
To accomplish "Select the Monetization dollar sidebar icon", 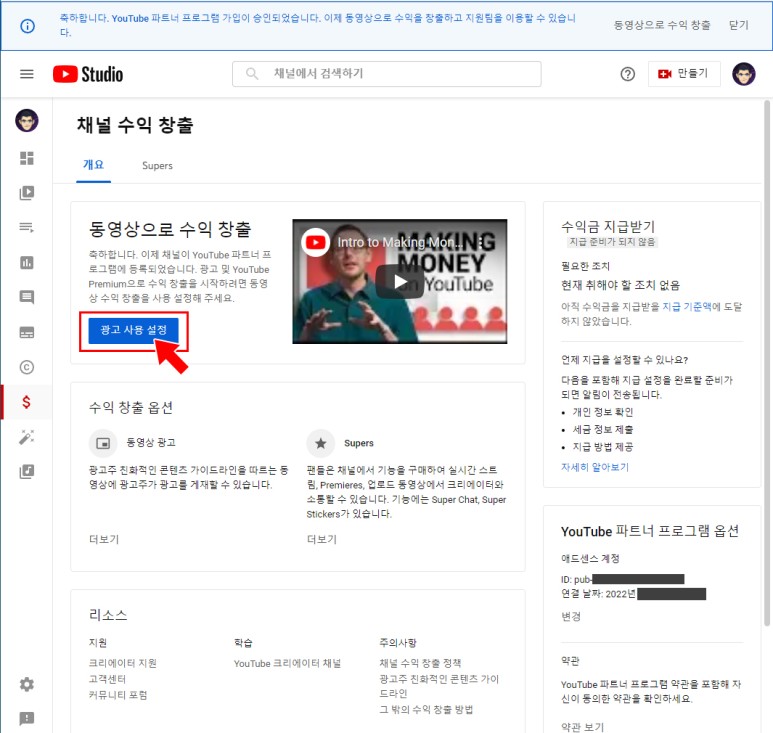I will pos(27,402).
